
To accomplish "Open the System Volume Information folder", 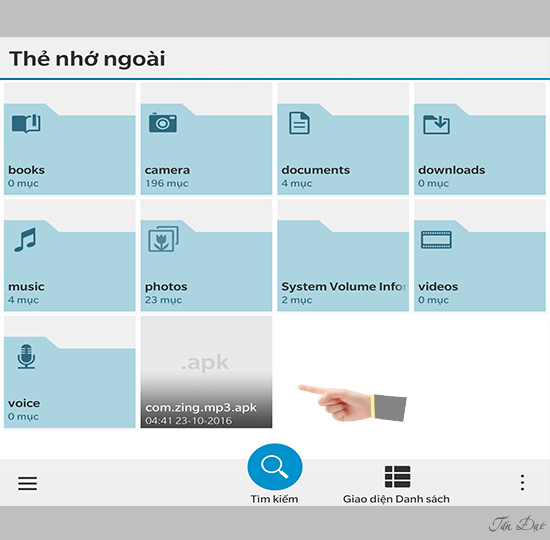I will click(x=343, y=255).
